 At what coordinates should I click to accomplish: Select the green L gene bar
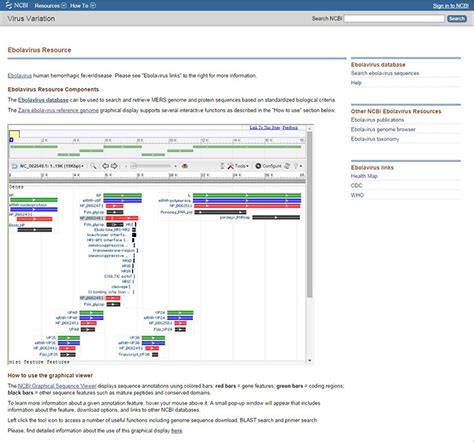[x=247, y=195]
